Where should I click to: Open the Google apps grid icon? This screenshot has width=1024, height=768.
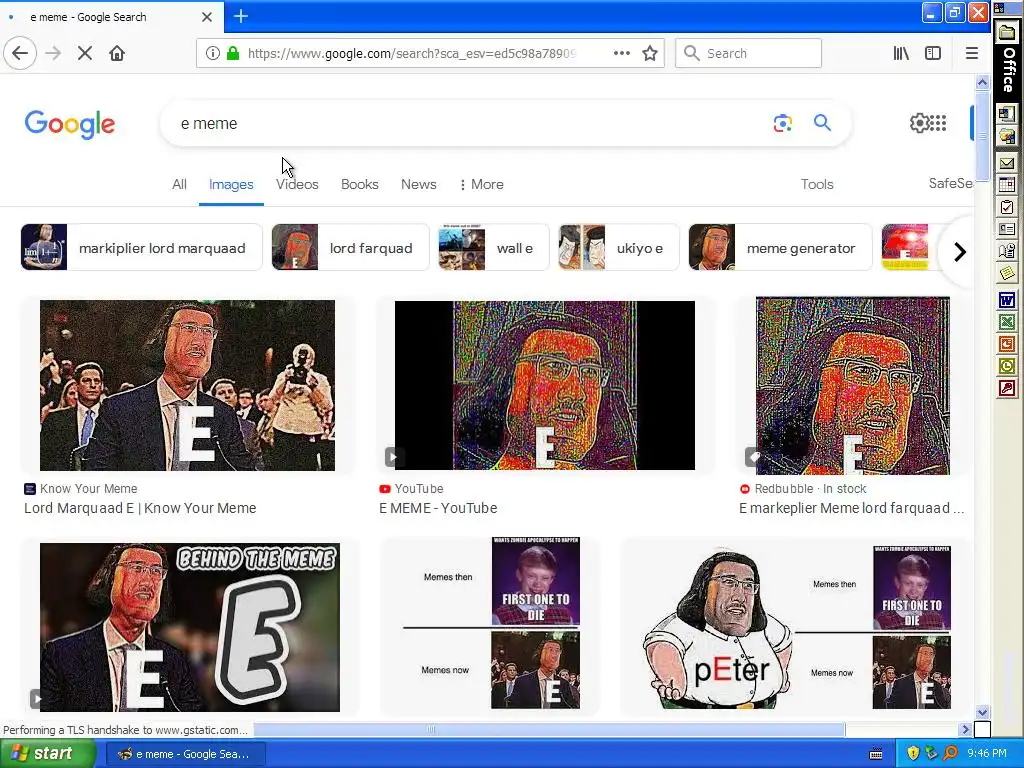938,123
